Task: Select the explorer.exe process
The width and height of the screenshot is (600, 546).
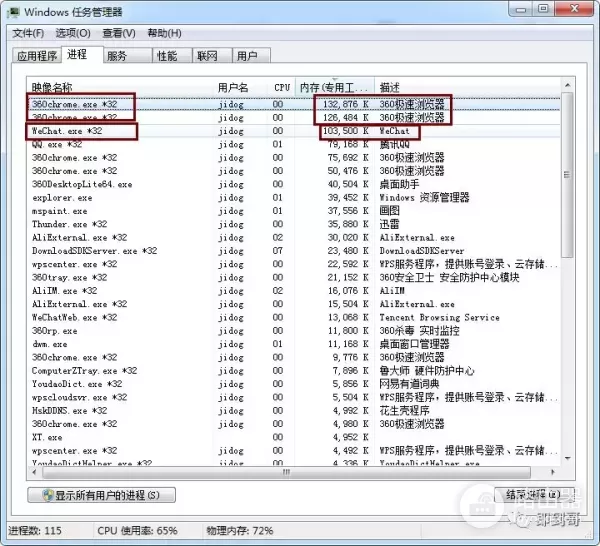Action: [x=62, y=198]
